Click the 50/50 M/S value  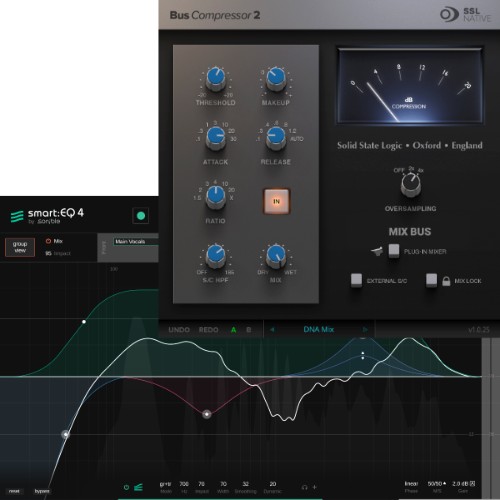coord(437,484)
